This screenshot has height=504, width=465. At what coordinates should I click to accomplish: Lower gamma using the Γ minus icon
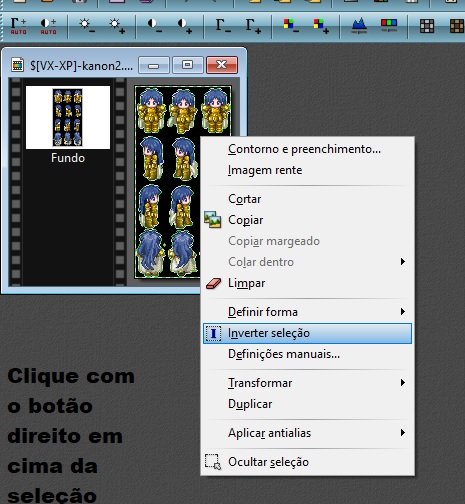click(x=223, y=26)
